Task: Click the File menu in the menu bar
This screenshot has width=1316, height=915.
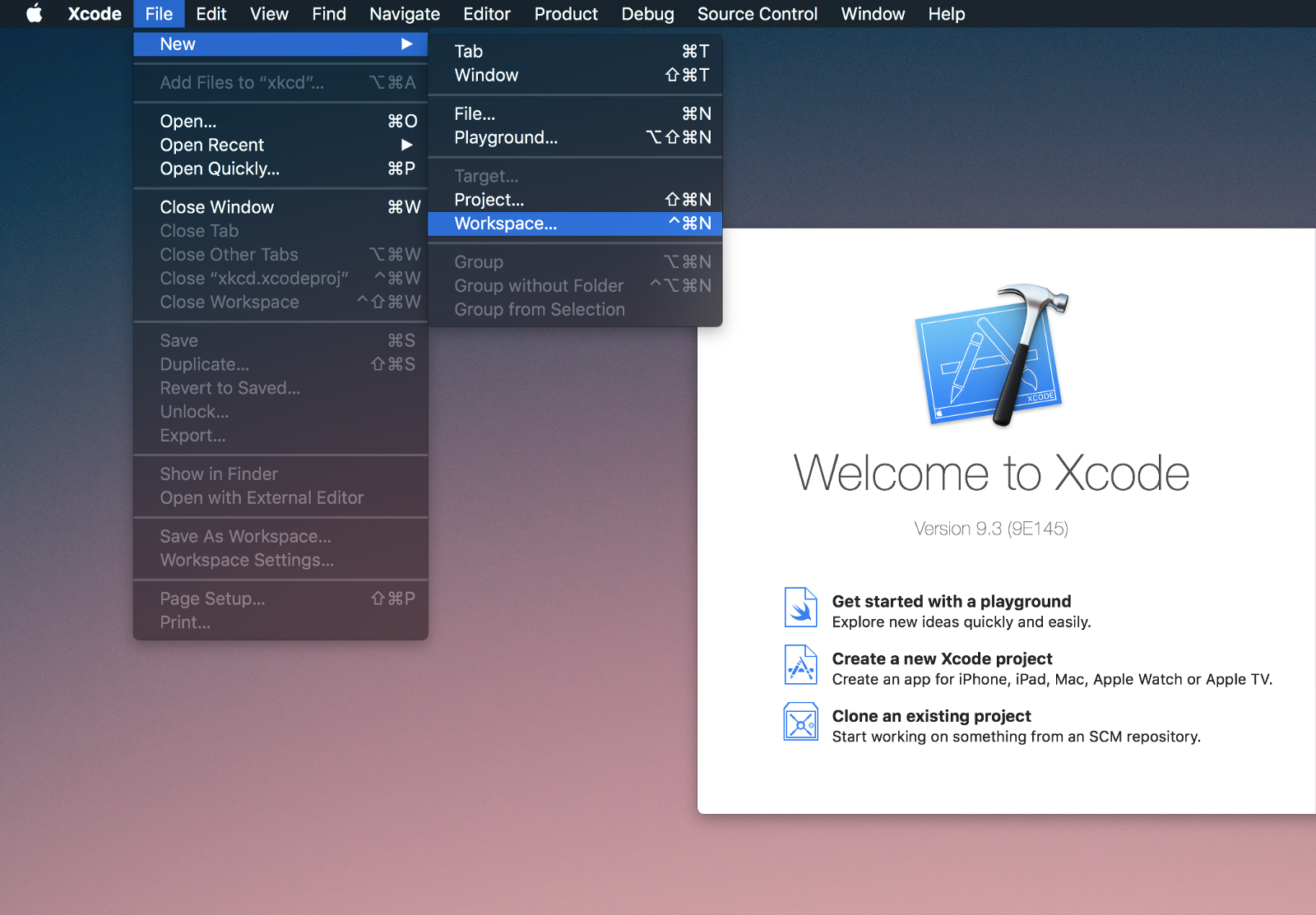Action: (x=159, y=14)
